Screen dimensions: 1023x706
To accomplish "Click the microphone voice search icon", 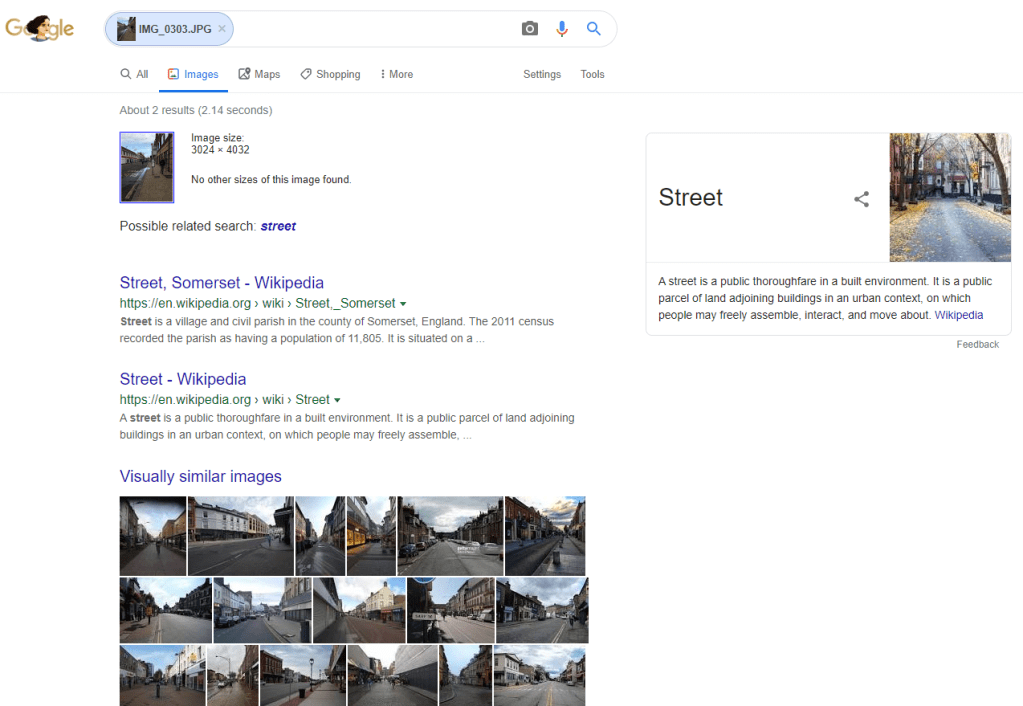I will pos(562,29).
